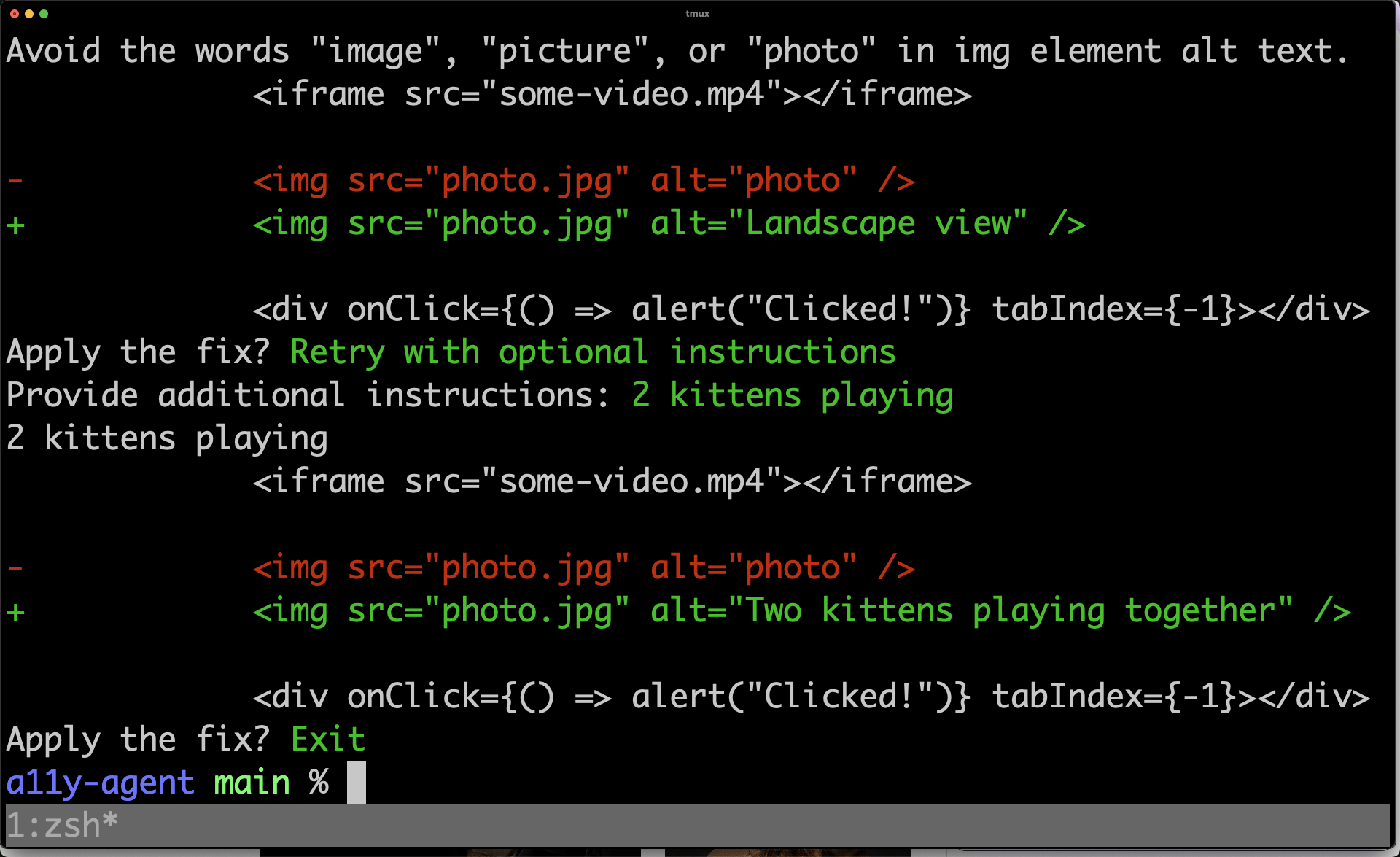The width and height of the screenshot is (1400, 857).
Task: Click the red close window button
Action: pyautogui.click(x=14, y=14)
